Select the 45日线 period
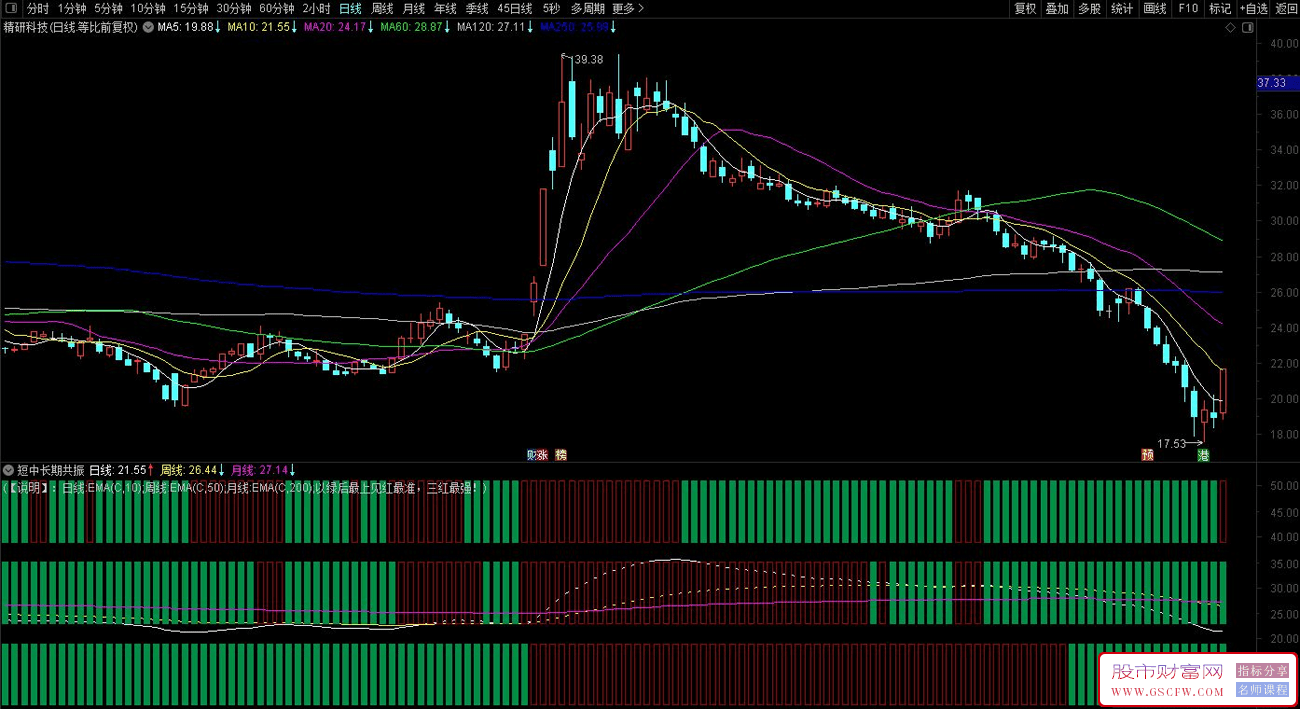Viewport: 1300px width, 709px height. click(x=514, y=8)
